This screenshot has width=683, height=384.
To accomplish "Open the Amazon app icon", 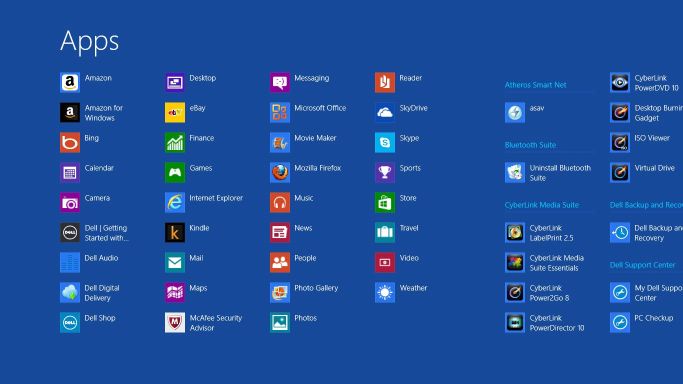I will pyautogui.click(x=70, y=82).
